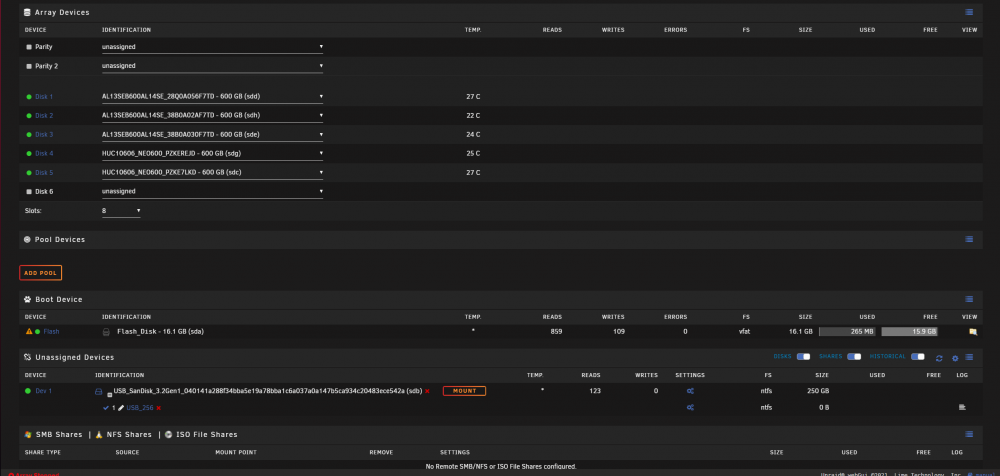Open Parity device dropdown
Screen dimensions: 1000x476
(x=212, y=47)
